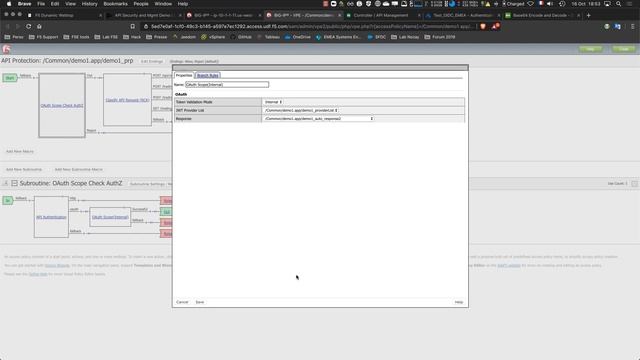
Task: Open a new browser tab
Action: (x=589, y=16)
